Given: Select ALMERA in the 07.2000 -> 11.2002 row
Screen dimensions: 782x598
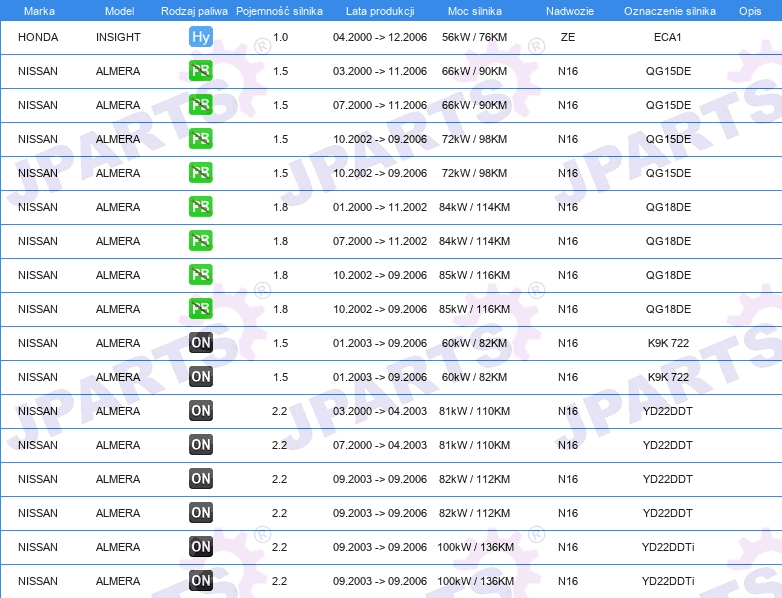Looking at the screenshot, I should tap(118, 241).
